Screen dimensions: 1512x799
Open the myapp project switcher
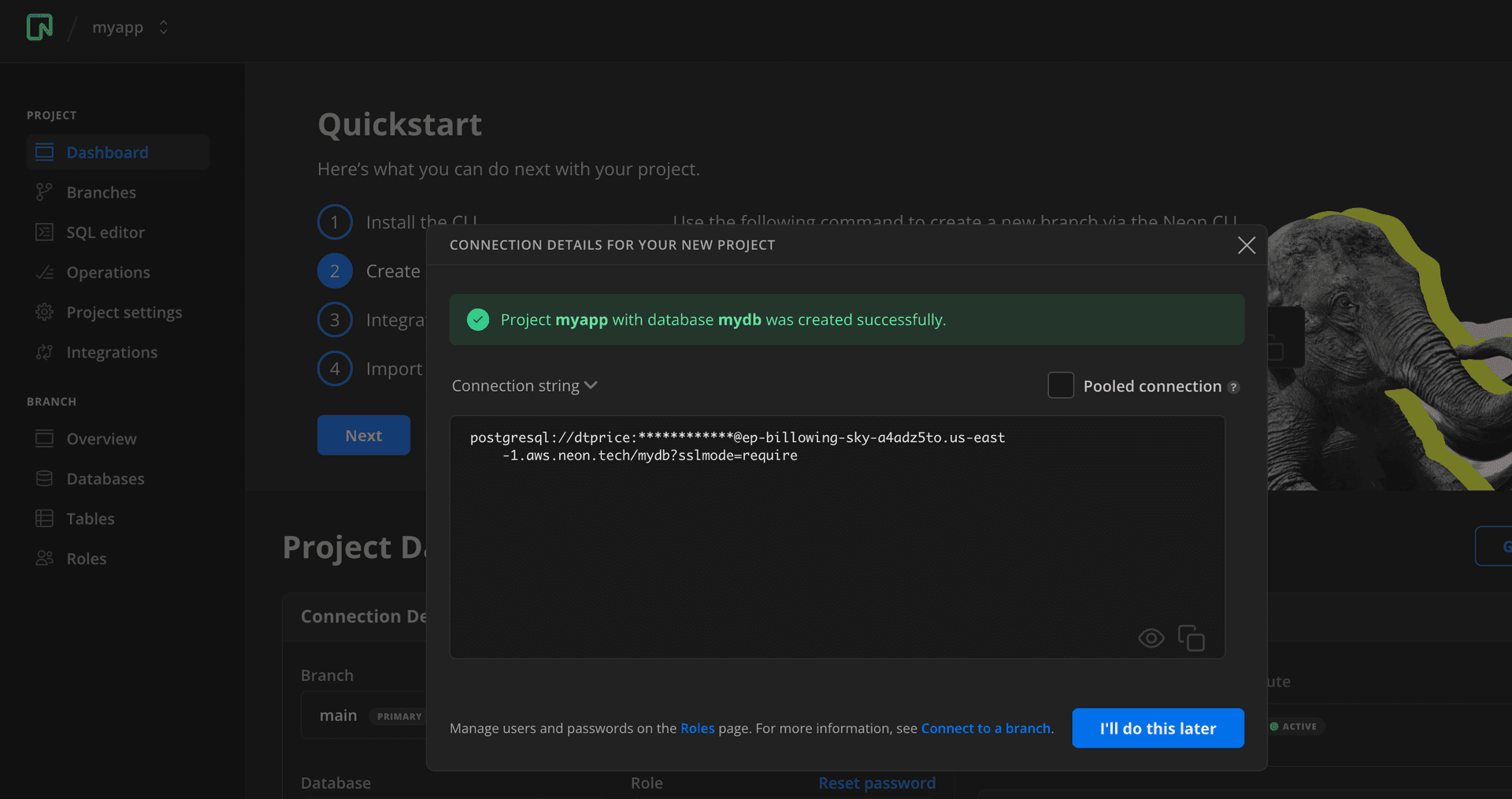click(163, 27)
